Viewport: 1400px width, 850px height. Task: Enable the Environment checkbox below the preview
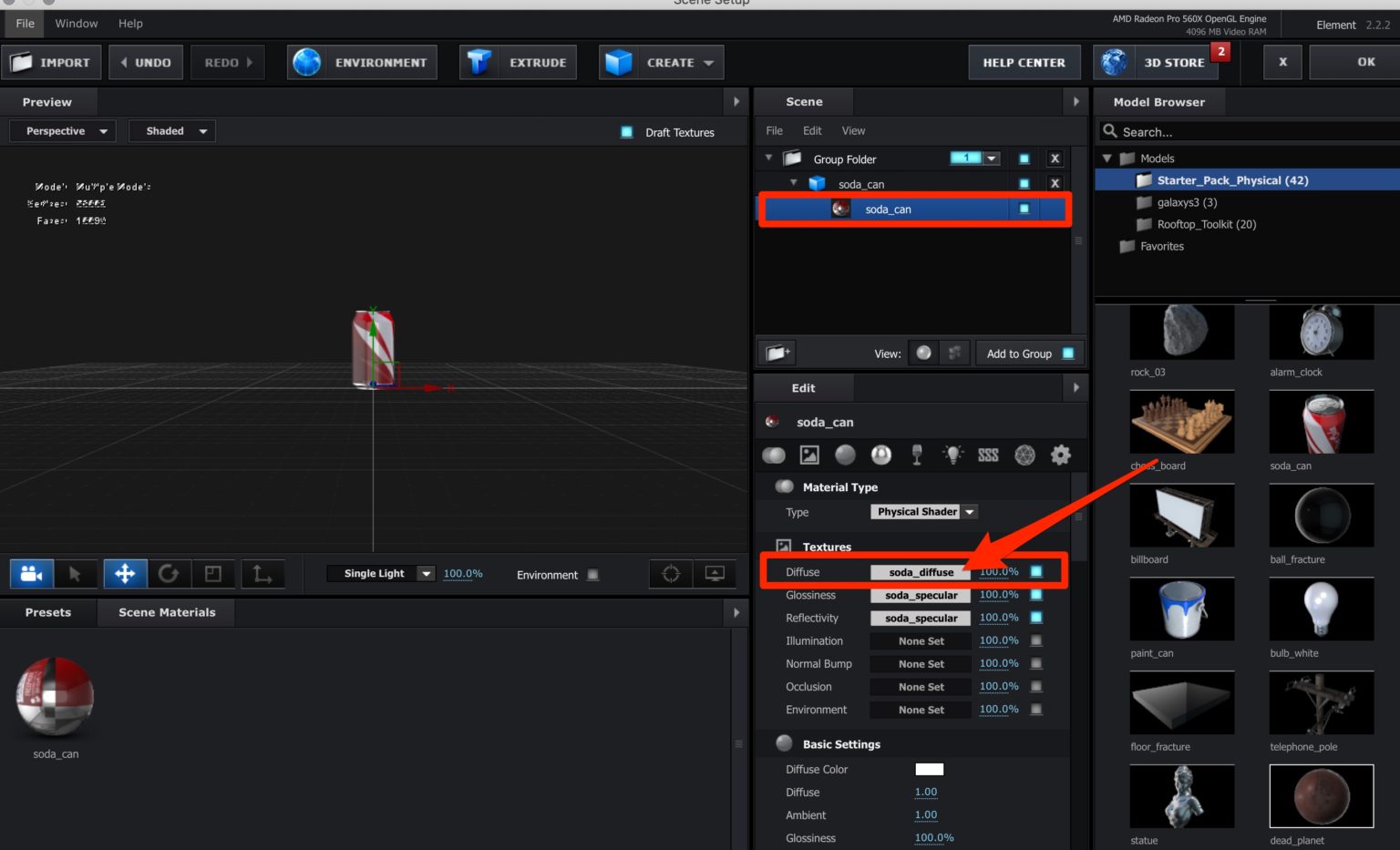pos(593,574)
